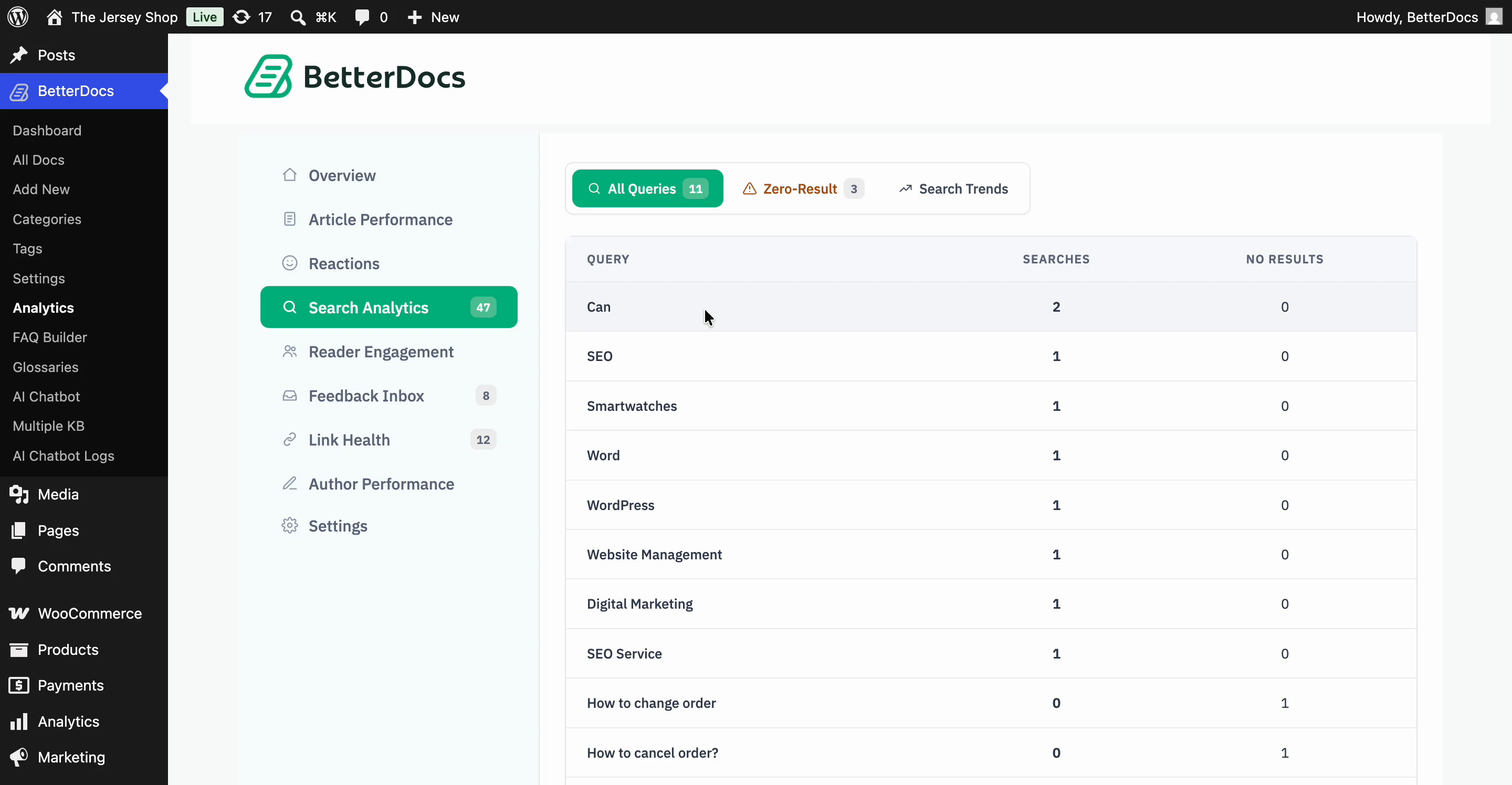Open Multiple KB submenu item
Screen dimensions: 1512x785
pos(49,426)
